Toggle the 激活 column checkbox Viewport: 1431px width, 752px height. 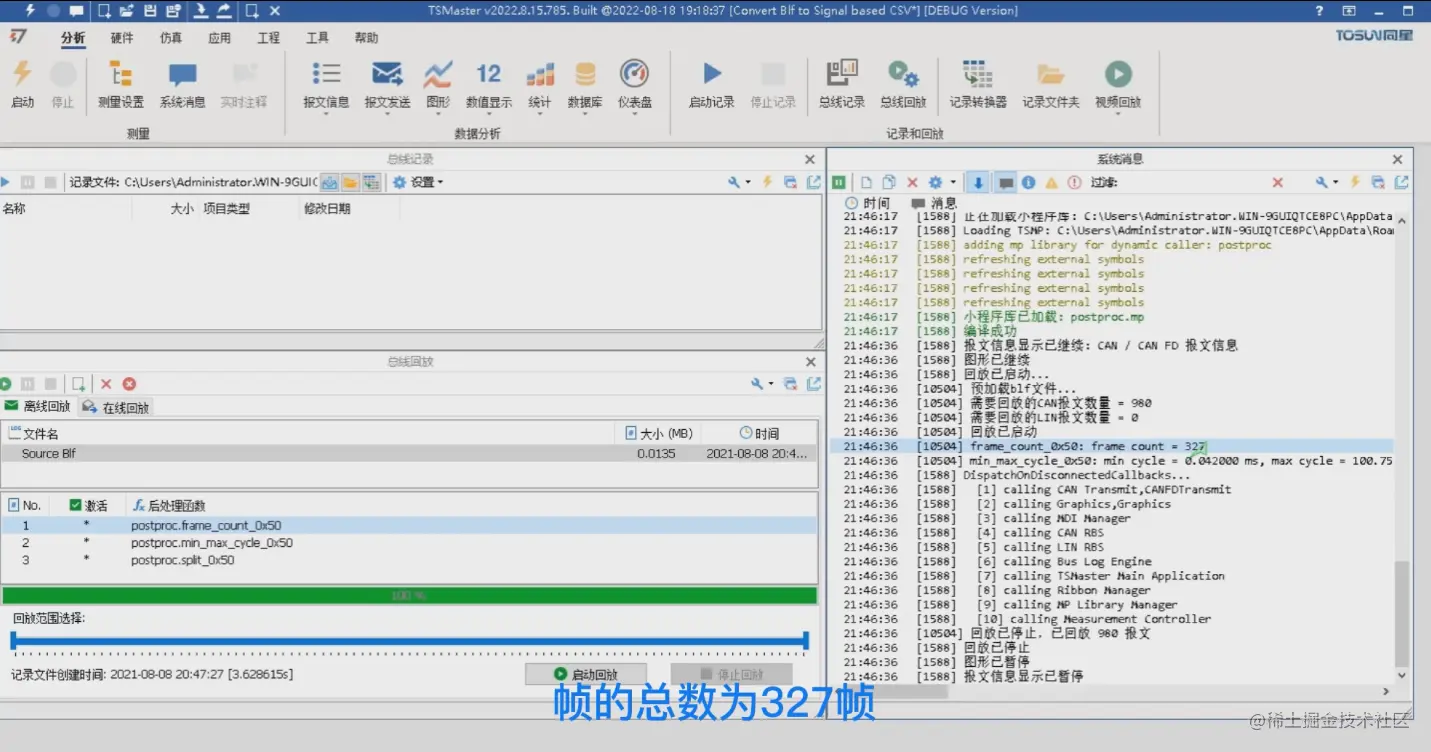tap(76, 505)
